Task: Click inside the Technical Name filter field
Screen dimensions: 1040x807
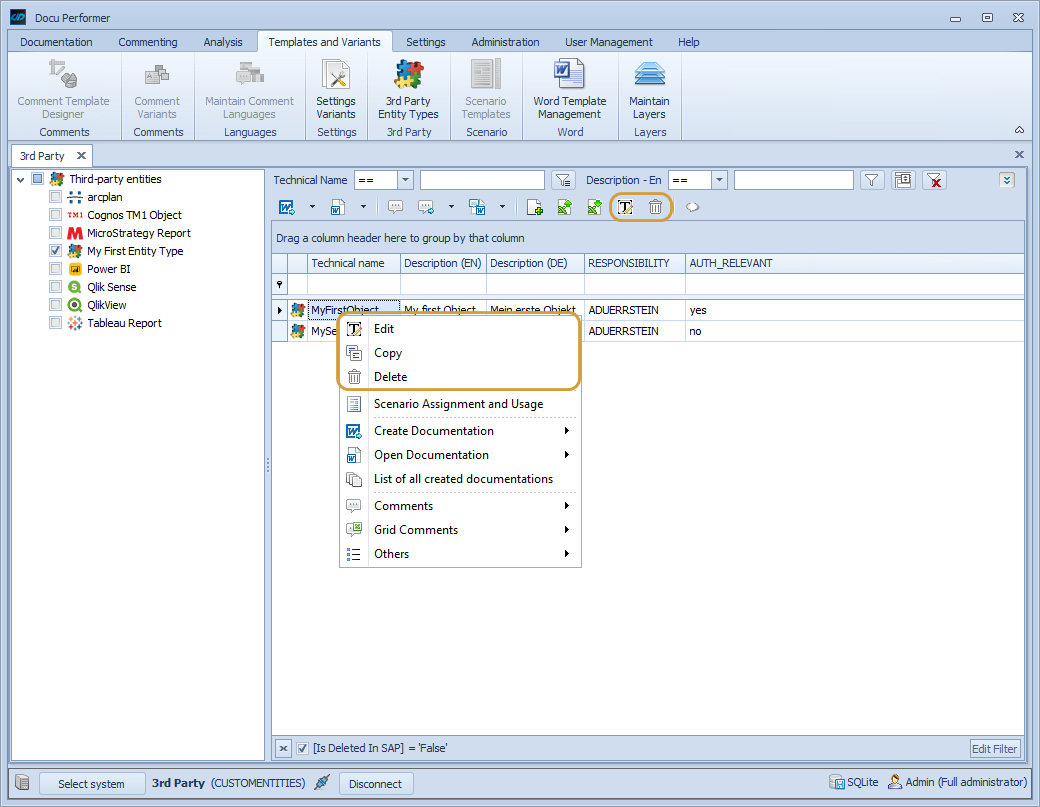Action: point(482,180)
